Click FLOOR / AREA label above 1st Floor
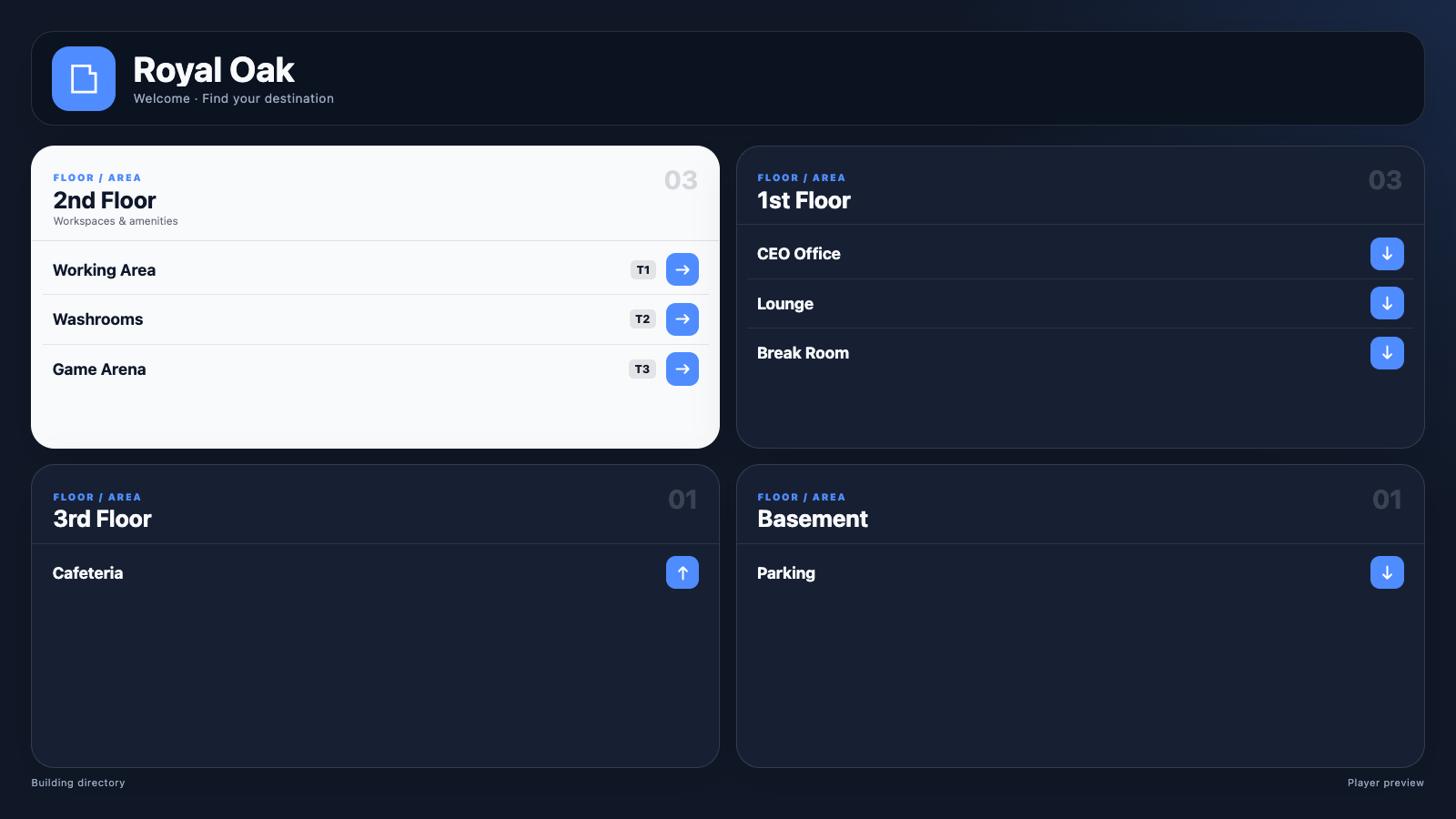Image resolution: width=1456 pixels, height=819 pixels. pyautogui.click(x=802, y=178)
